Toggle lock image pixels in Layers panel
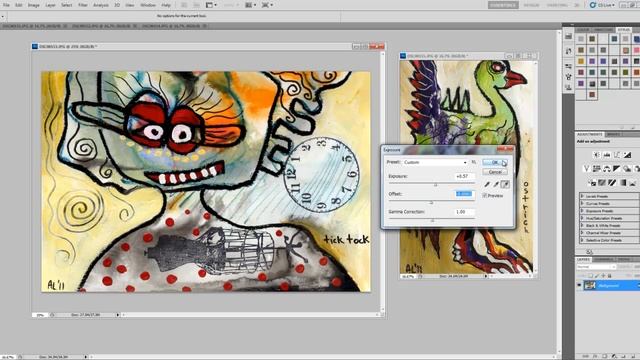The image size is (640, 360). (596, 276)
